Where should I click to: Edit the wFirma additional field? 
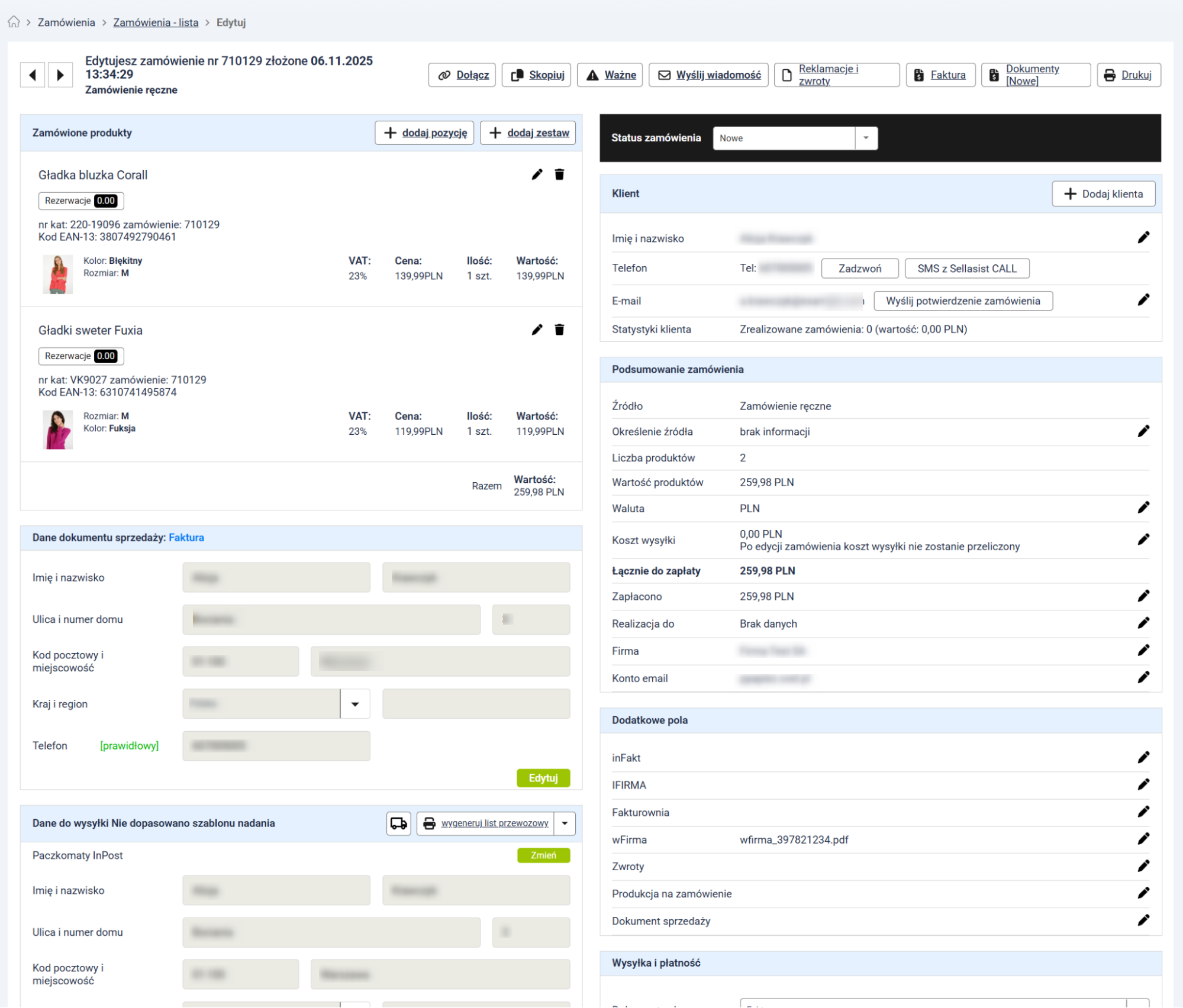[x=1143, y=839]
